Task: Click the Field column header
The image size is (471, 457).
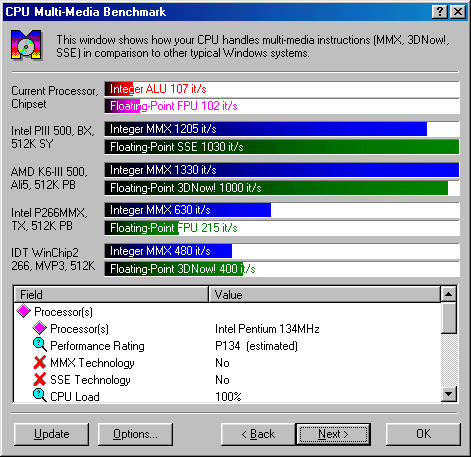Action: [111, 295]
